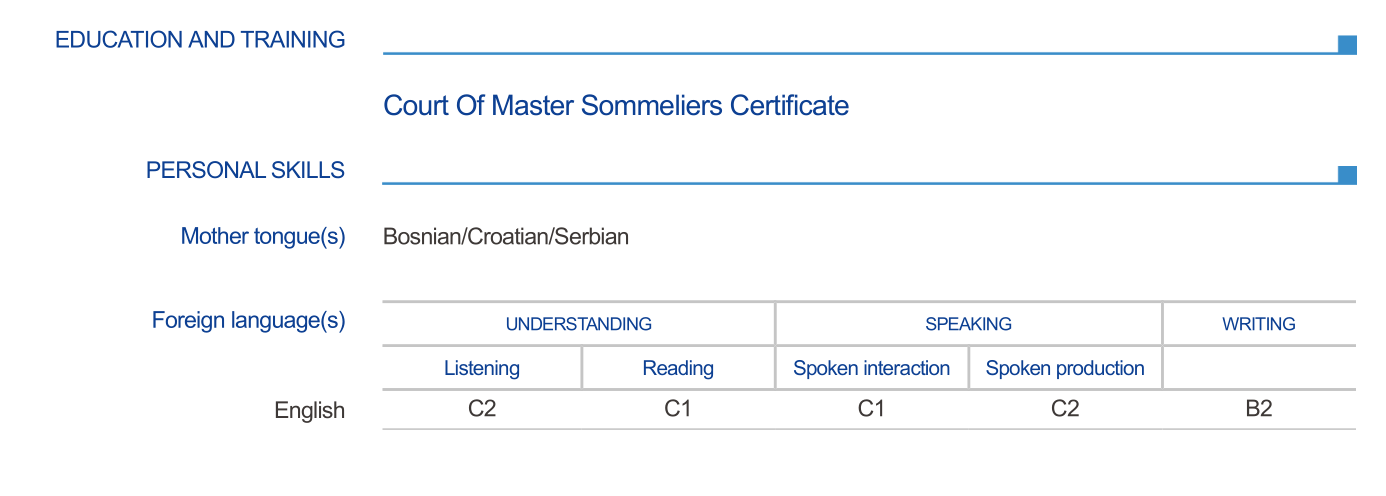Select the Speaking column header

pyautogui.click(x=968, y=324)
